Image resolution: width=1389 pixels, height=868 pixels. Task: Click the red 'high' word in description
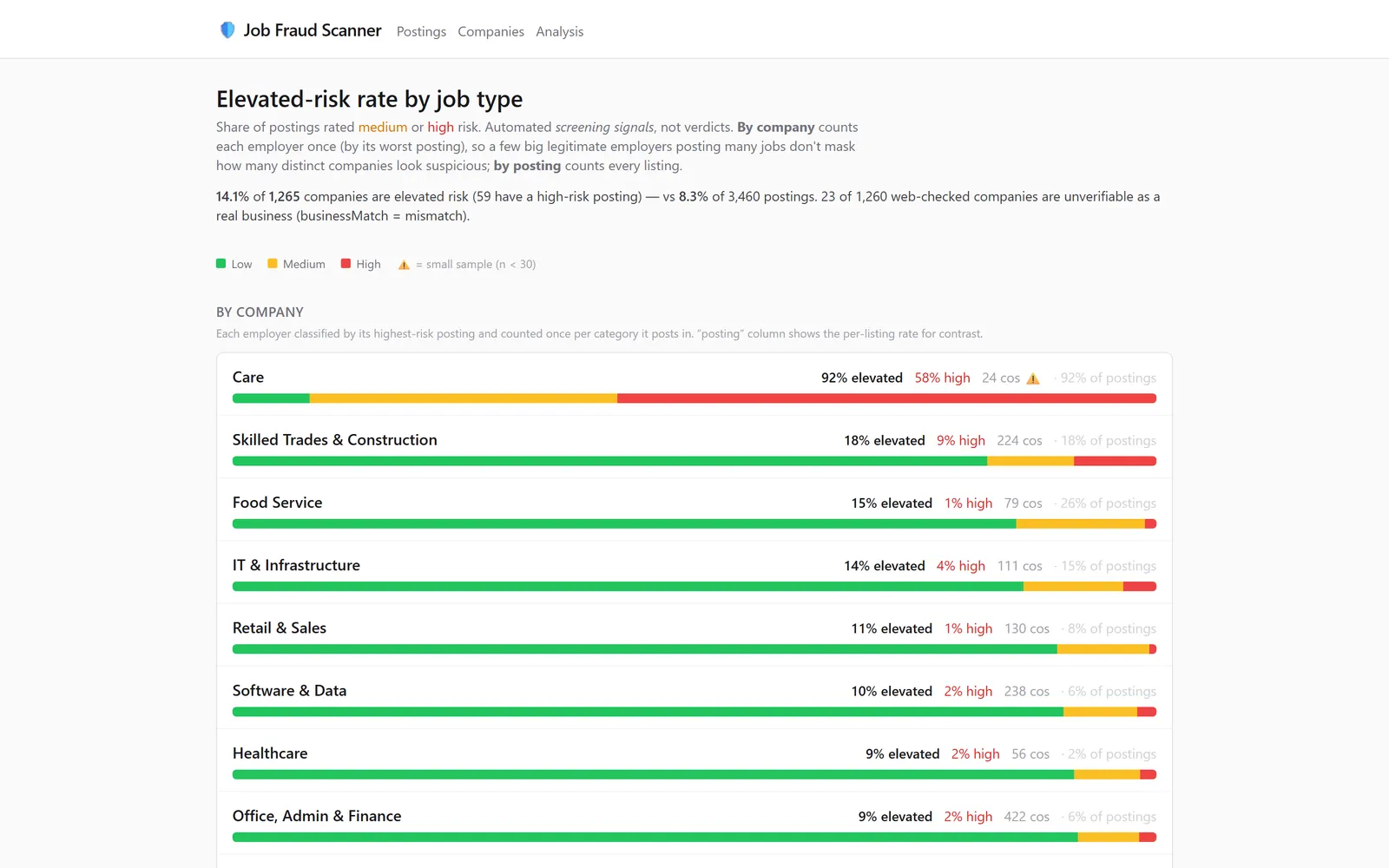[x=440, y=127]
